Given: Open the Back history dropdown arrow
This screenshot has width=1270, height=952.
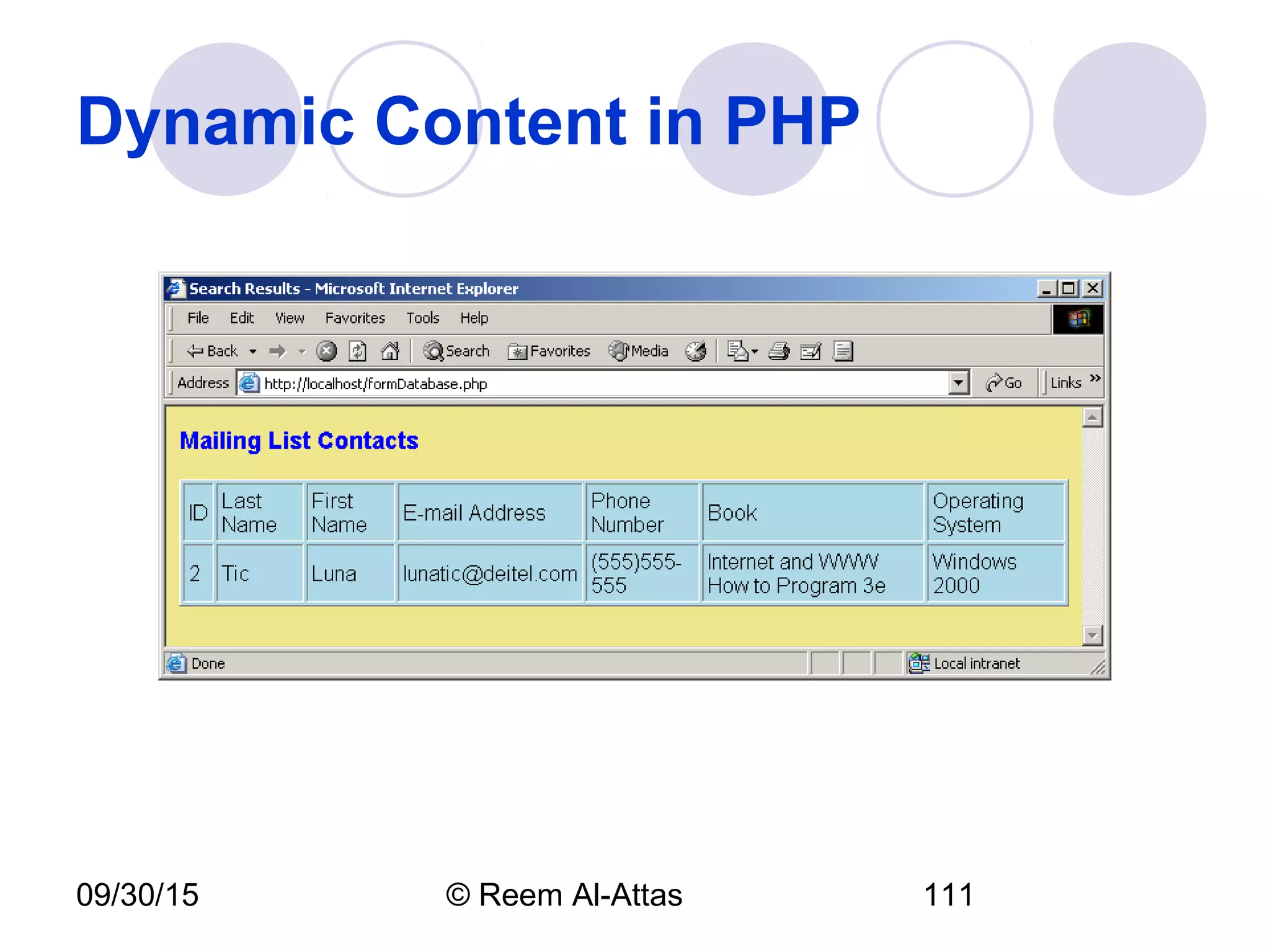Looking at the screenshot, I should [253, 351].
